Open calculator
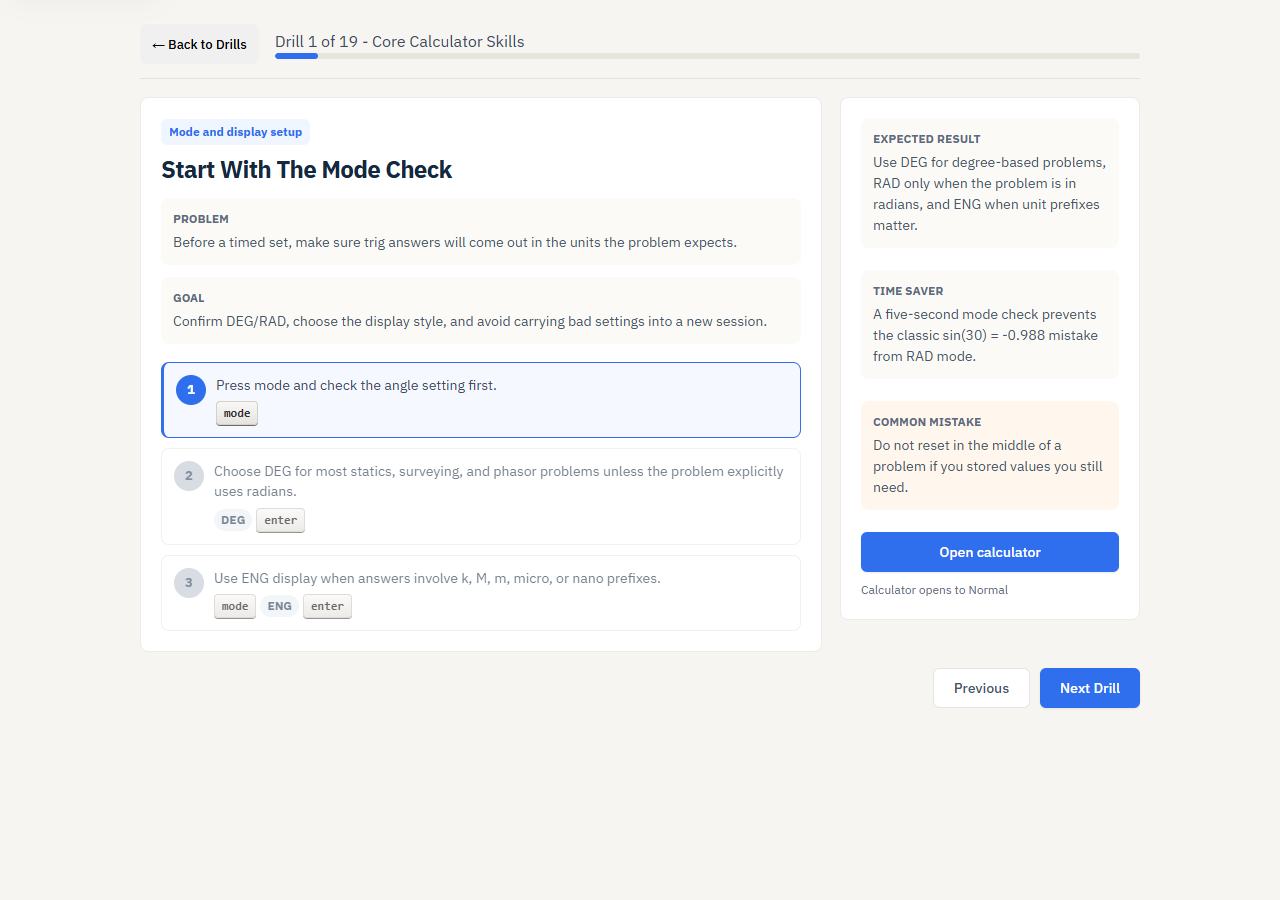The width and height of the screenshot is (1280, 900). coord(990,552)
